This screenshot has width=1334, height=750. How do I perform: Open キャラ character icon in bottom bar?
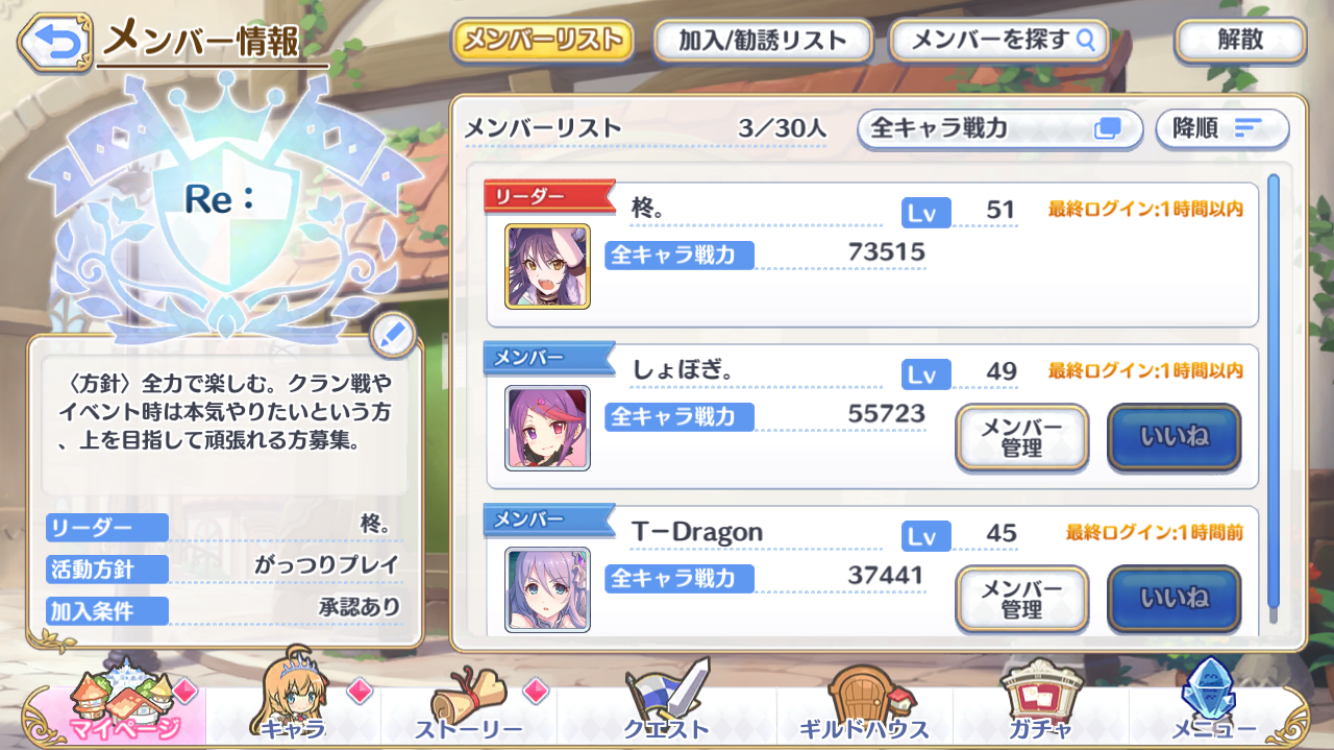pyautogui.click(x=293, y=695)
